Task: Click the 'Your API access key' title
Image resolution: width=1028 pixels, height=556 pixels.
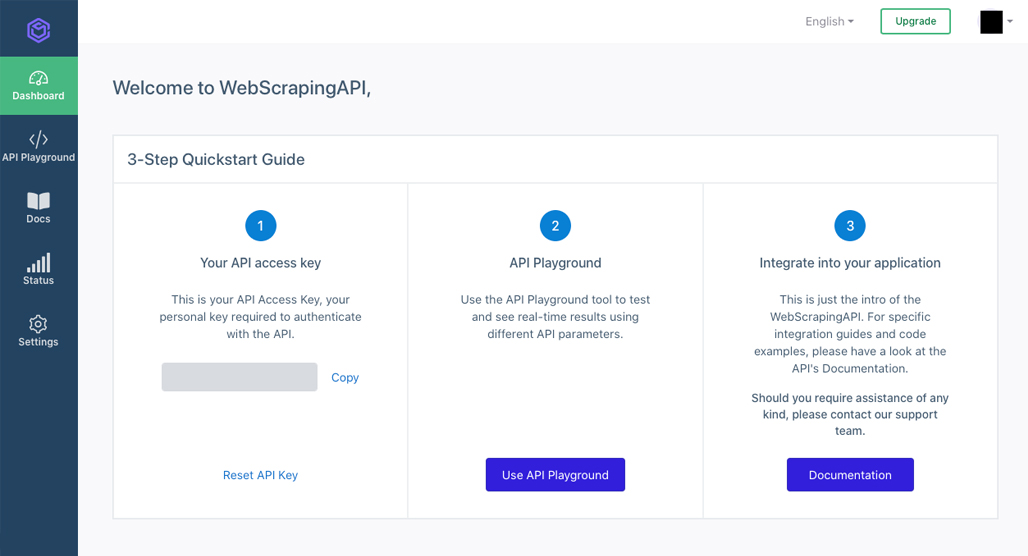Action: (x=260, y=263)
